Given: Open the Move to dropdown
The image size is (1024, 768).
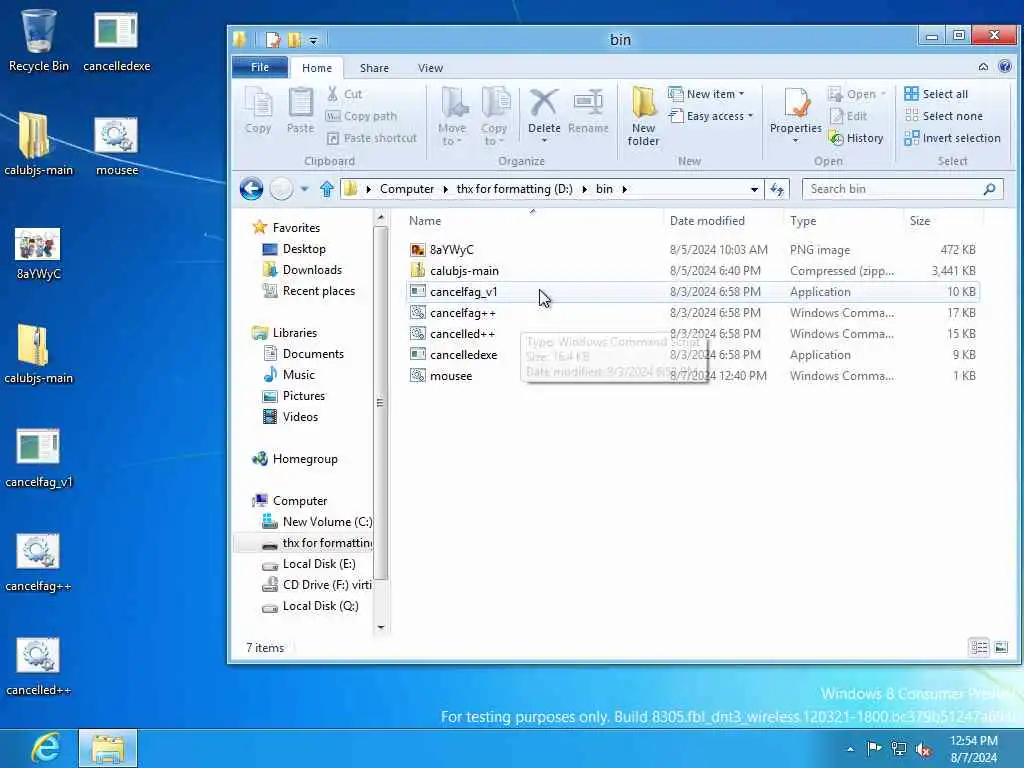Looking at the screenshot, I should (452, 116).
